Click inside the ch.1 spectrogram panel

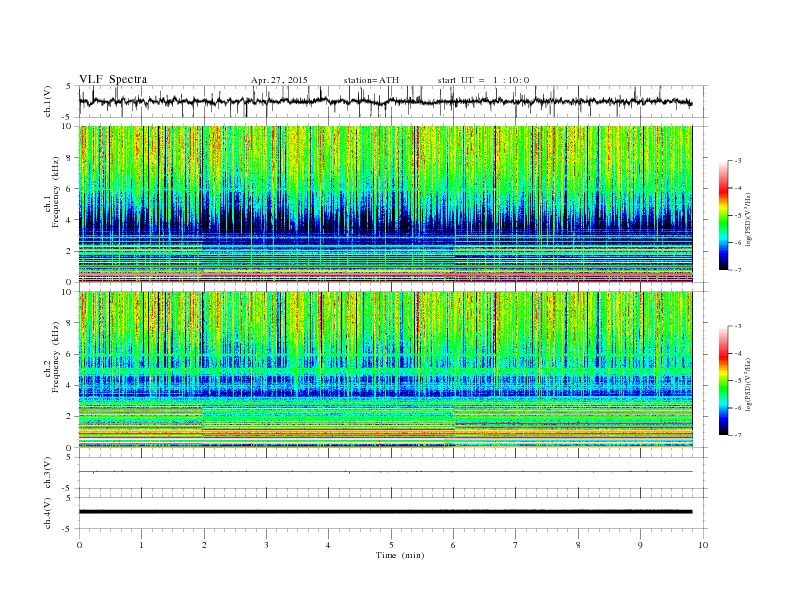[x=385, y=204]
